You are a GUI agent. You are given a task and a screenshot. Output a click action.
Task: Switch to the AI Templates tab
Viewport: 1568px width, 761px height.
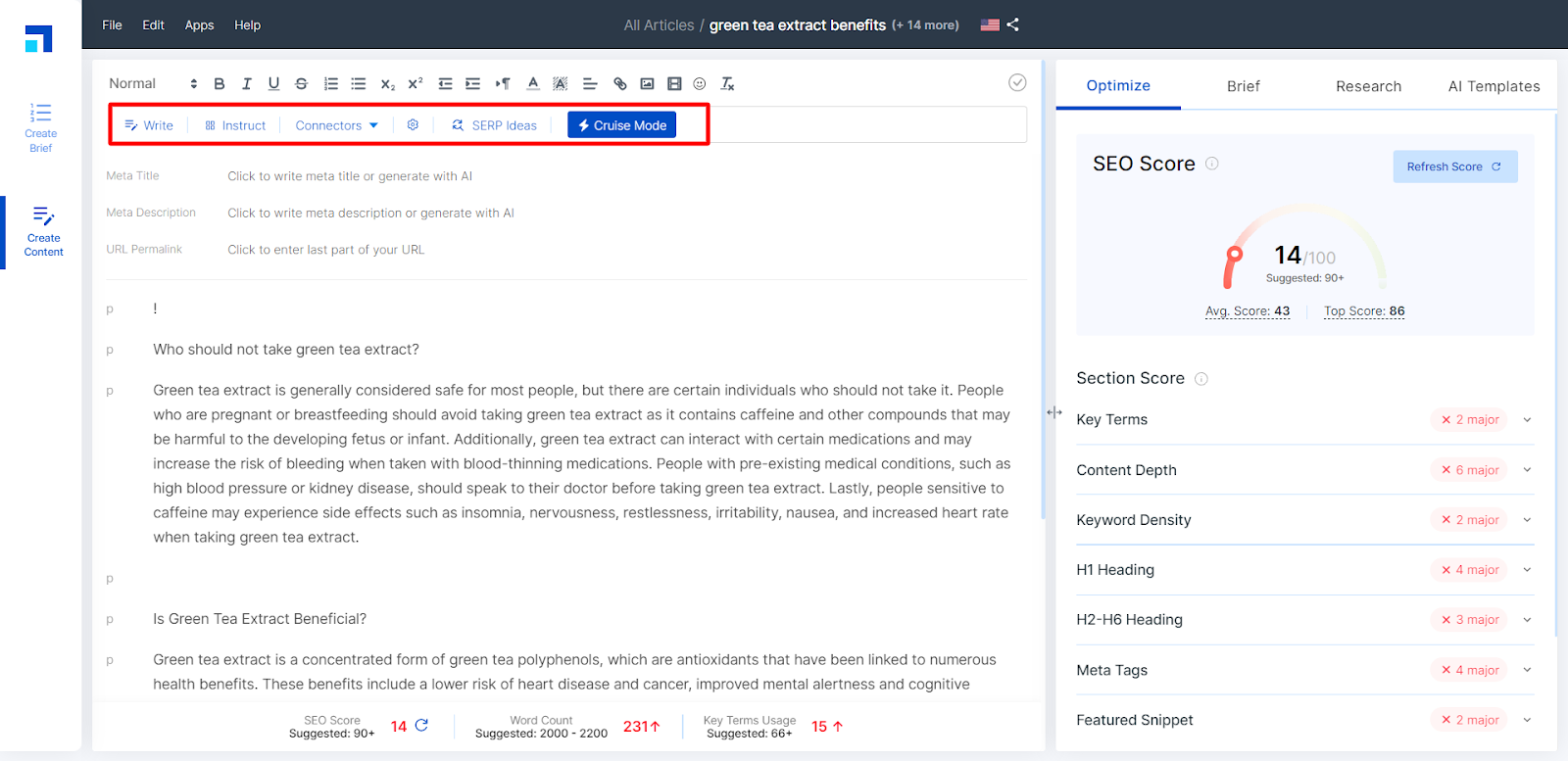coord(1494,86)
